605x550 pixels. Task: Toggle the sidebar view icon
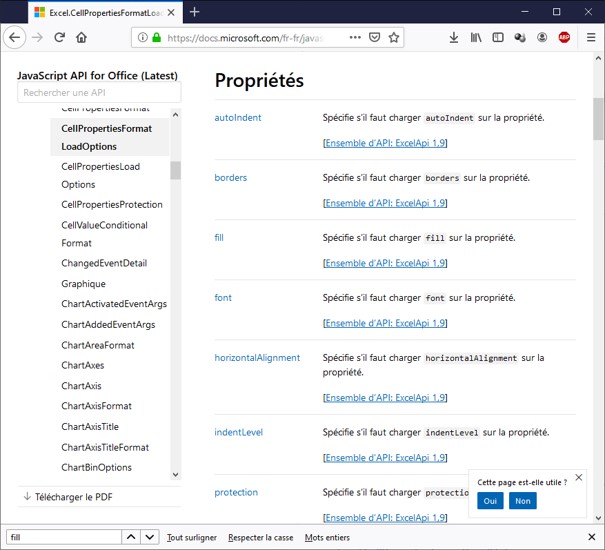(x=498, y=37)
